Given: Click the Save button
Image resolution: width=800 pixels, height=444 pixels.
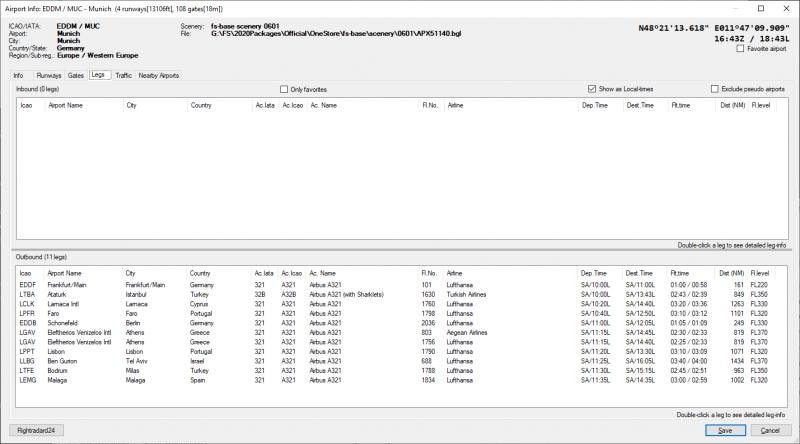Looking at the screenshot, I should pyautogui.click(x=725, y=430).
